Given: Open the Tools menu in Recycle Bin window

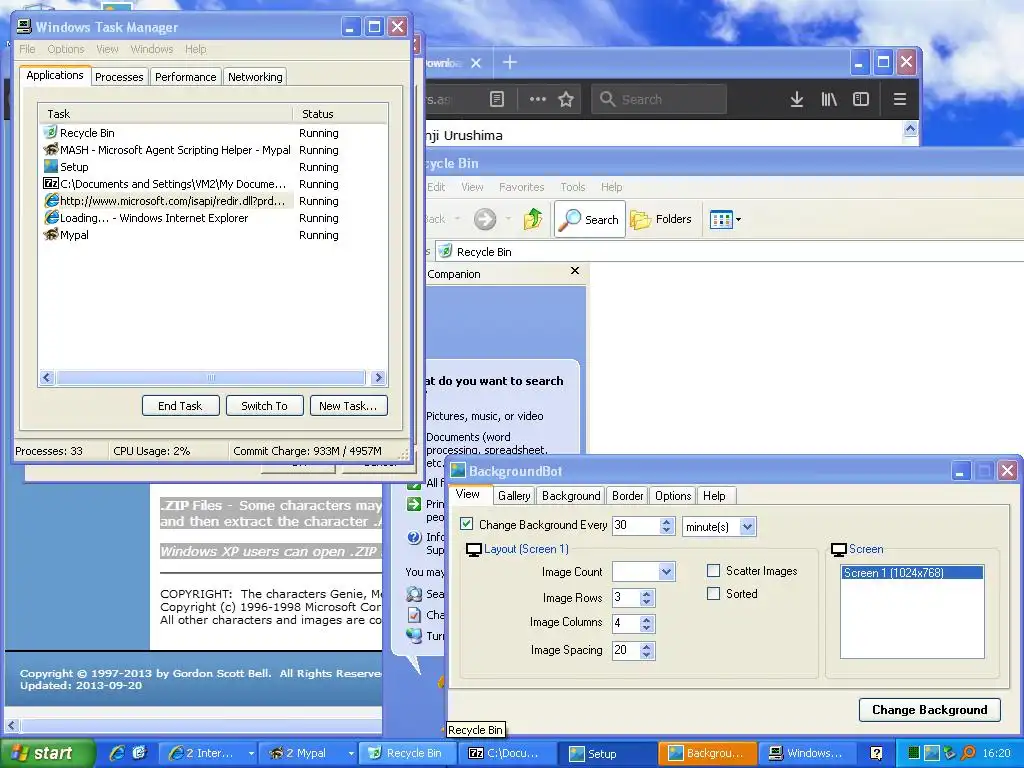Looking at the screenshot, I should point(573,187).
